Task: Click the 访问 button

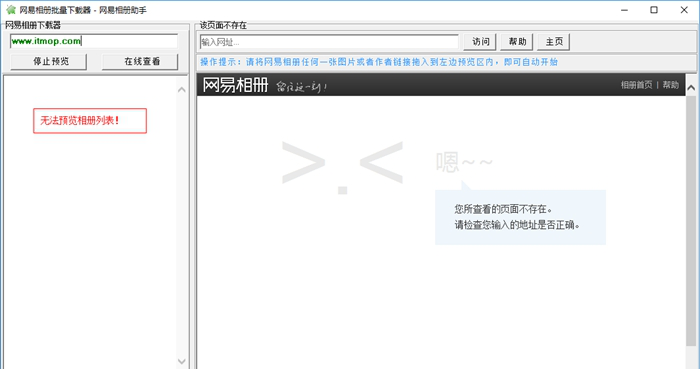Action: pyautogui.click(x=480, y=42)
